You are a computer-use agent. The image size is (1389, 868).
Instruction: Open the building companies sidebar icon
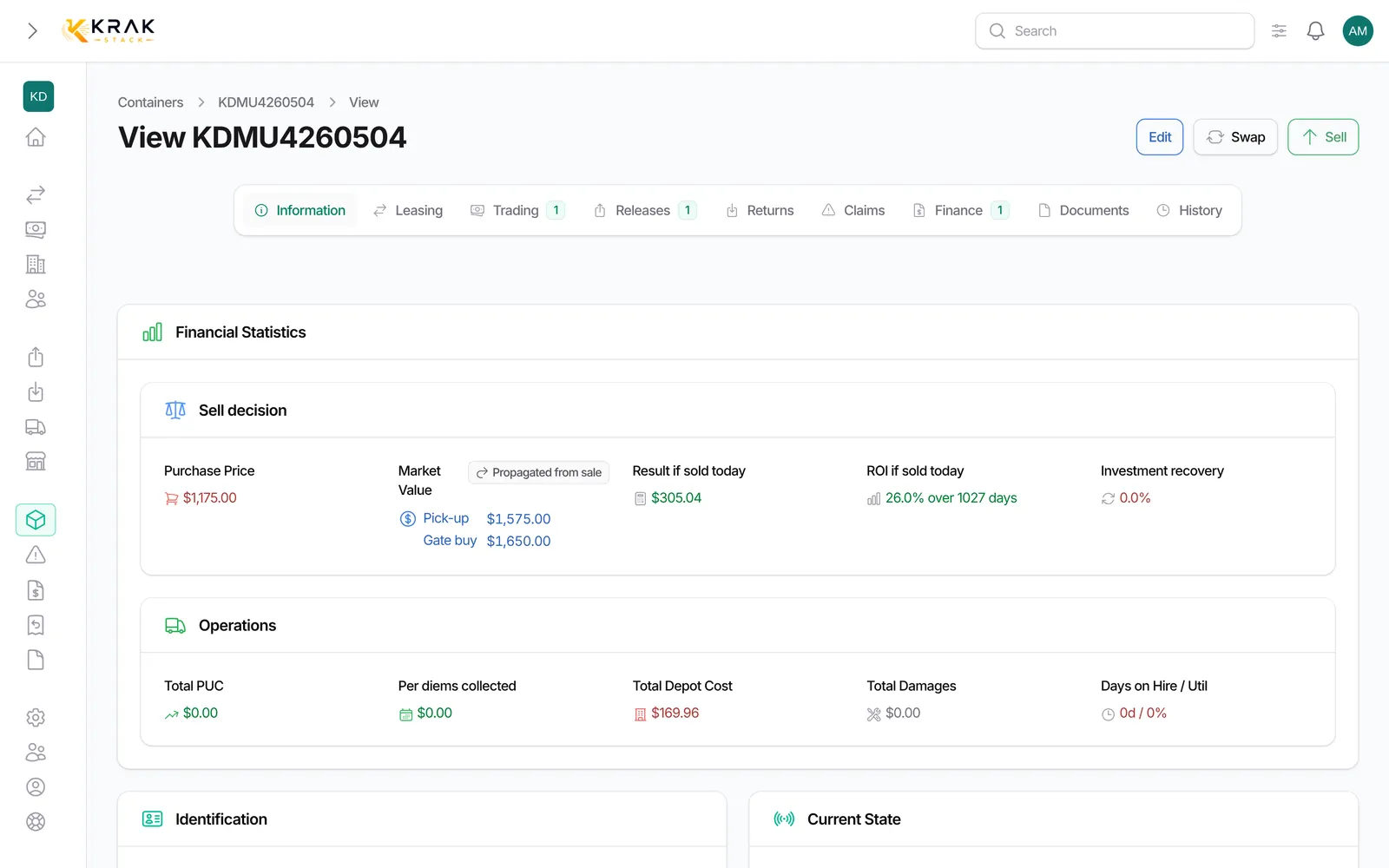point(36,264)
